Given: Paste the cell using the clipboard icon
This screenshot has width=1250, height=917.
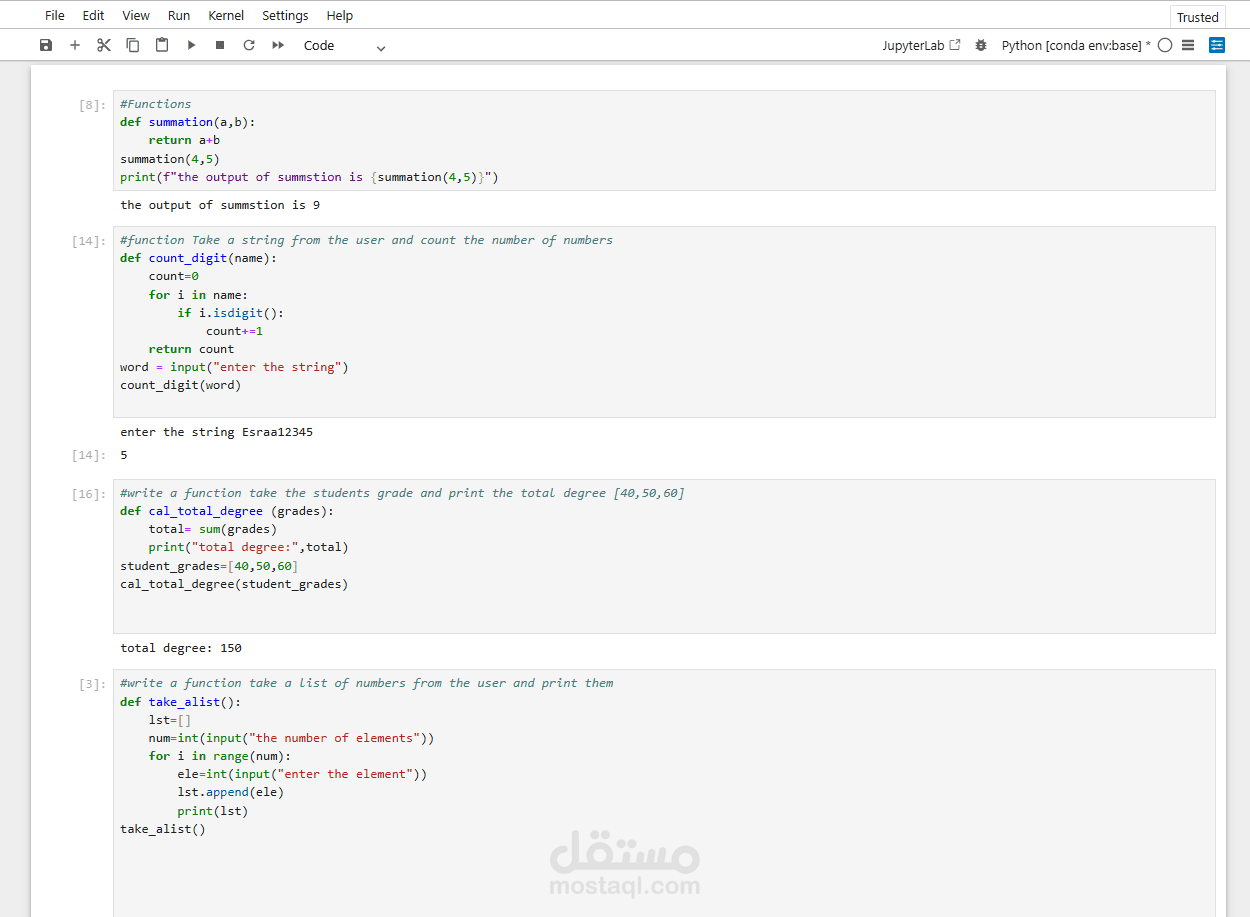Looking at the screenshot, I should click(162, 45).
